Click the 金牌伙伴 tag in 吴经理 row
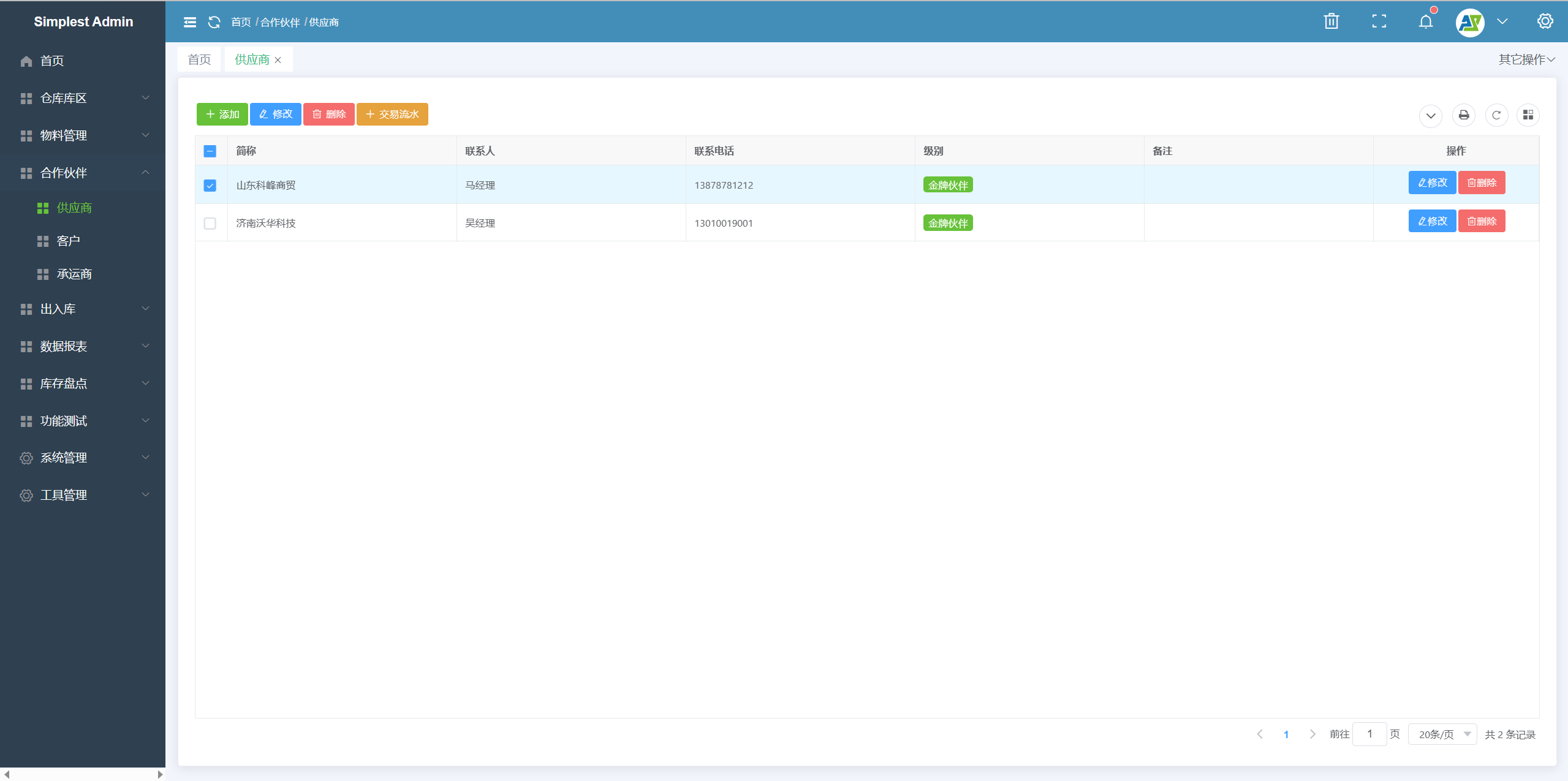Image resolution: width=1568 pixels, height=781 pixels. click(x=948, y=223)
